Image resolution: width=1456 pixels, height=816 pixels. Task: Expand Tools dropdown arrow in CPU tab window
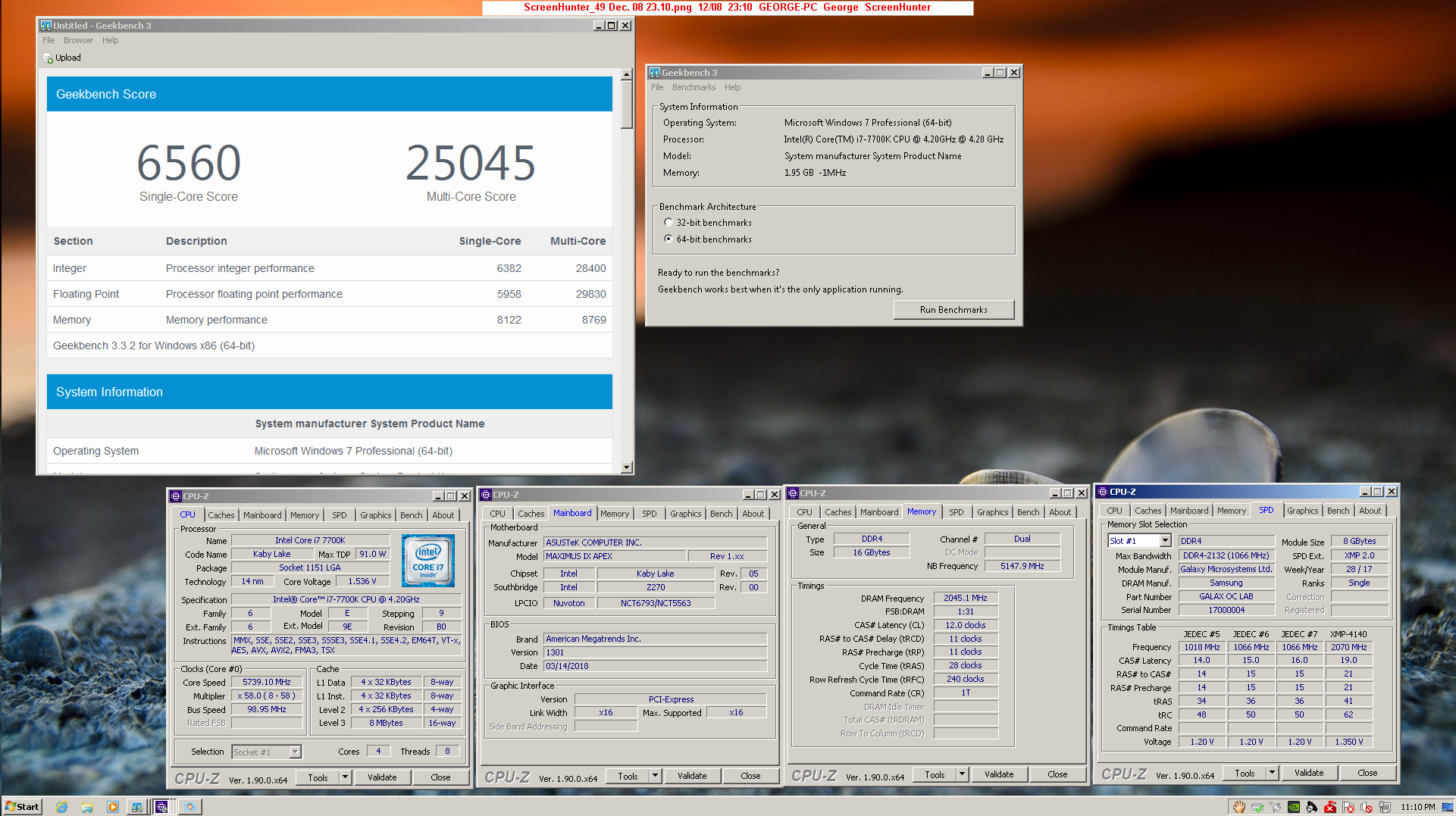coord(346,777)
